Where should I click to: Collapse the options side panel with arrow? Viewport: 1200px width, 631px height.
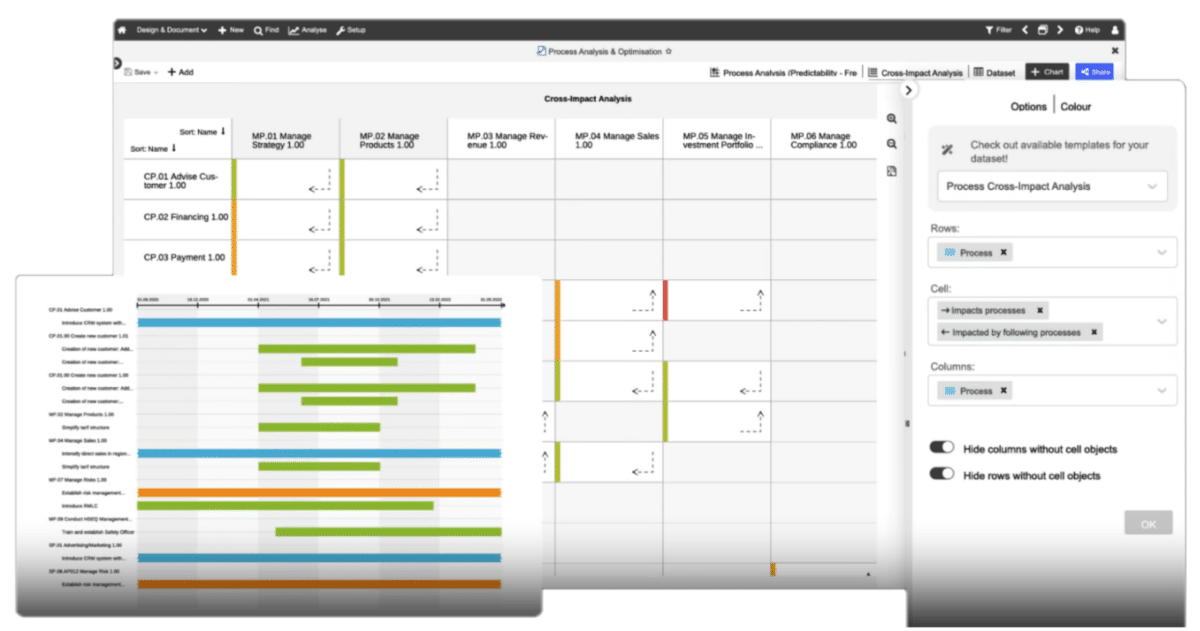pyautogui.click(x=908, y=90)
